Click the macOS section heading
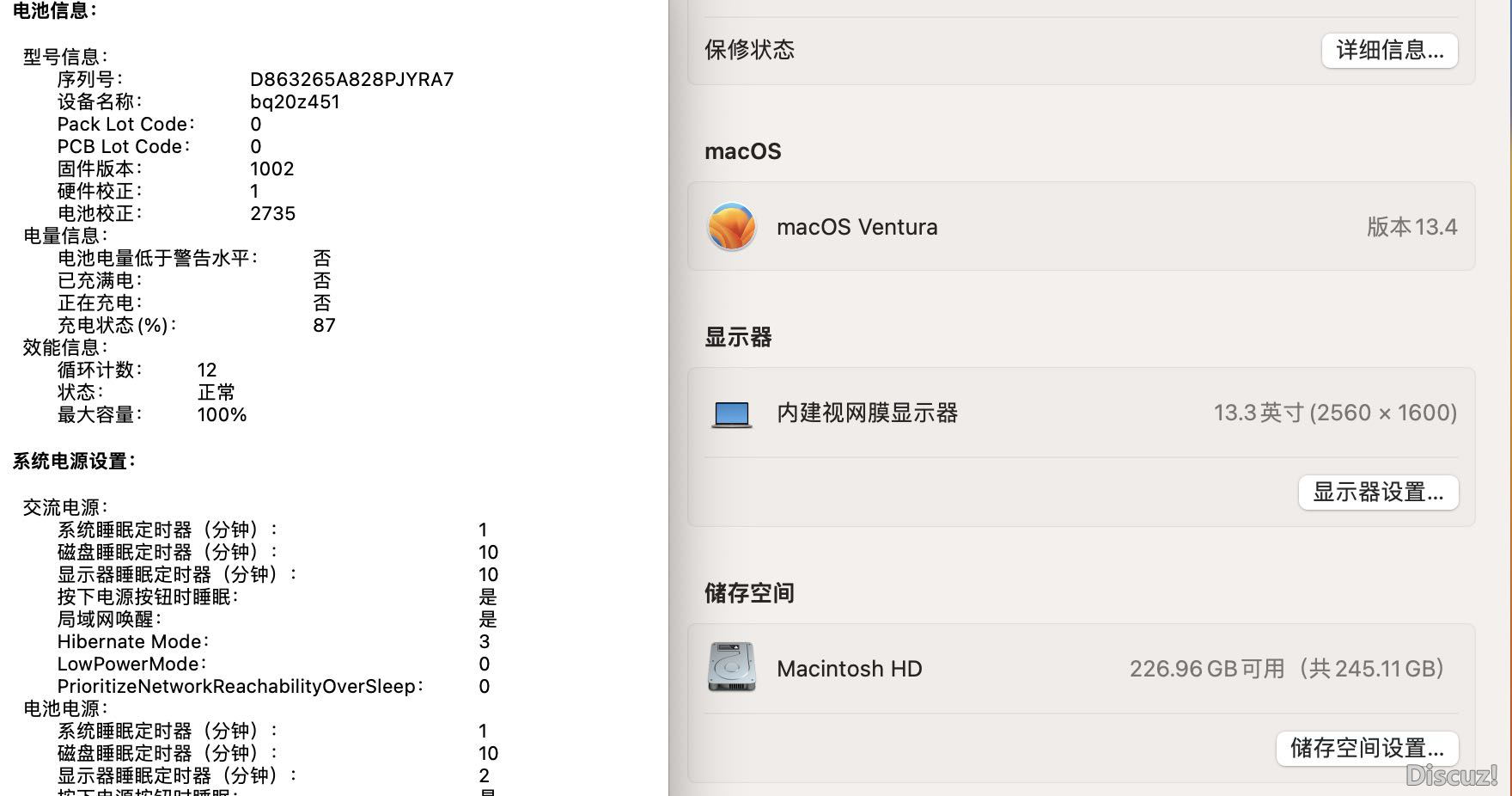 (742, 151)
